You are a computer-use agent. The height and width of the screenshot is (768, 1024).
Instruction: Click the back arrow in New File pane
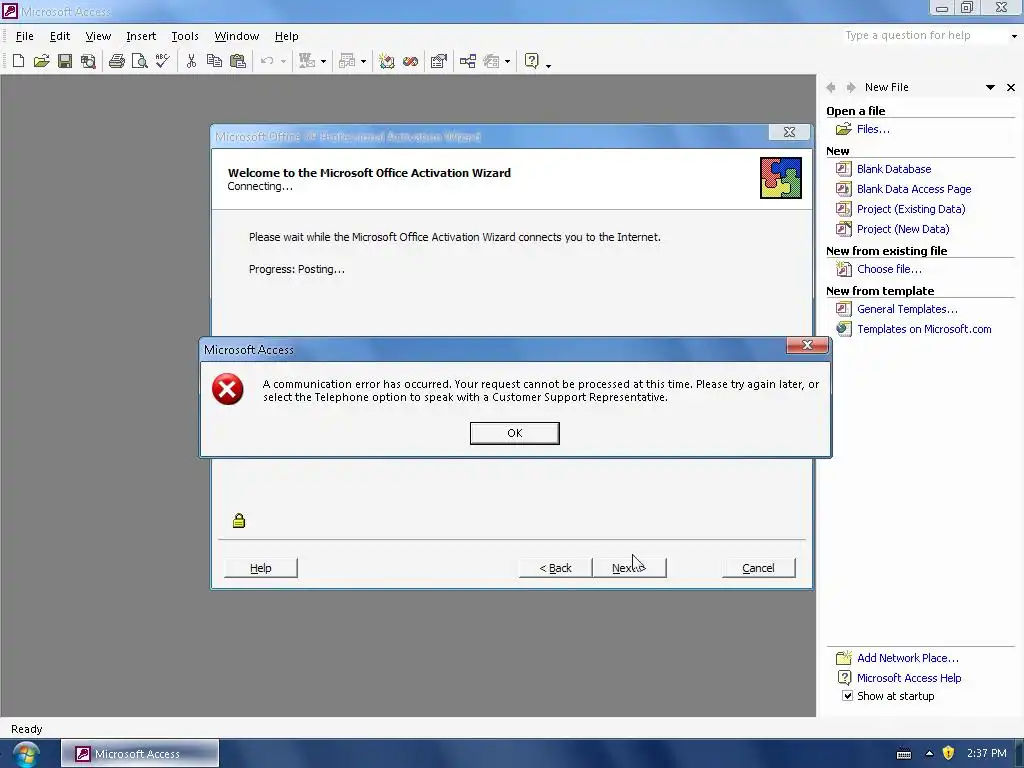pyautogui.click(x=831, y=88)
